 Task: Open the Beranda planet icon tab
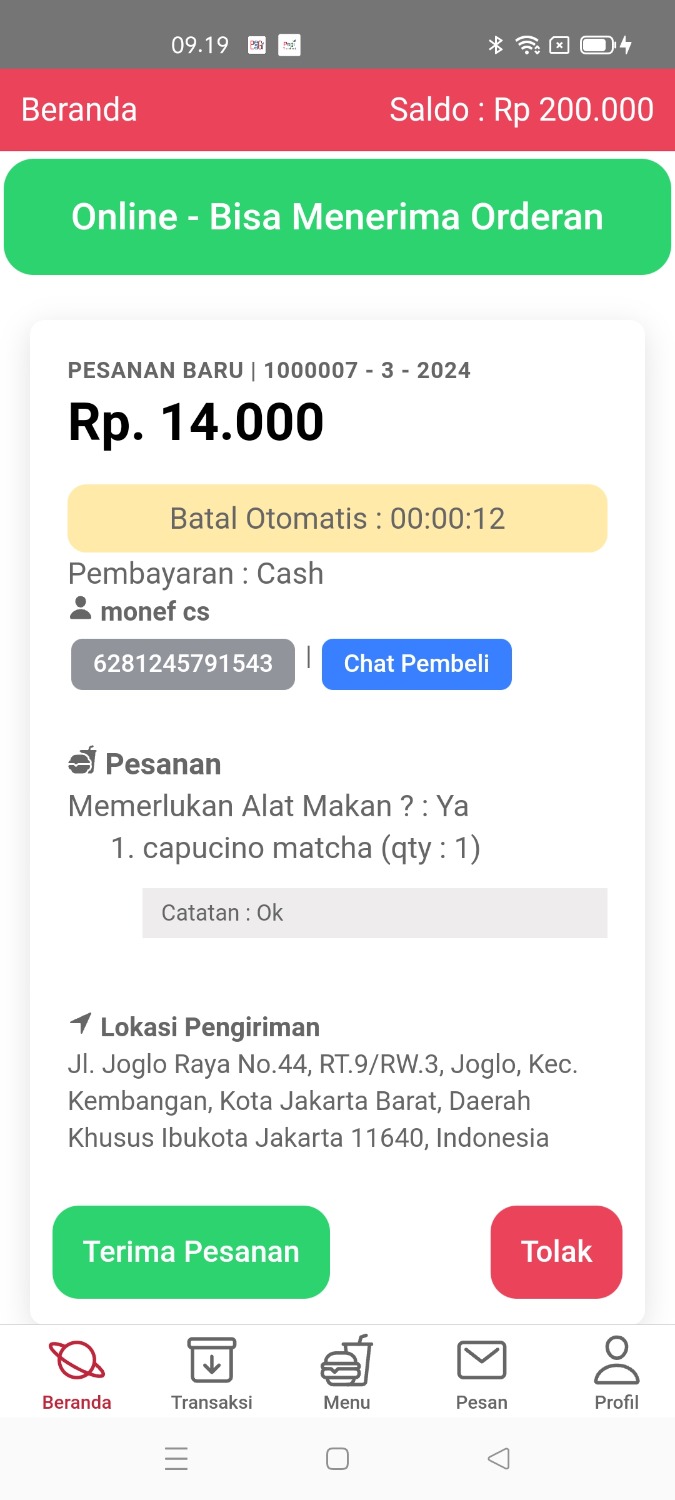point(77,1361)
